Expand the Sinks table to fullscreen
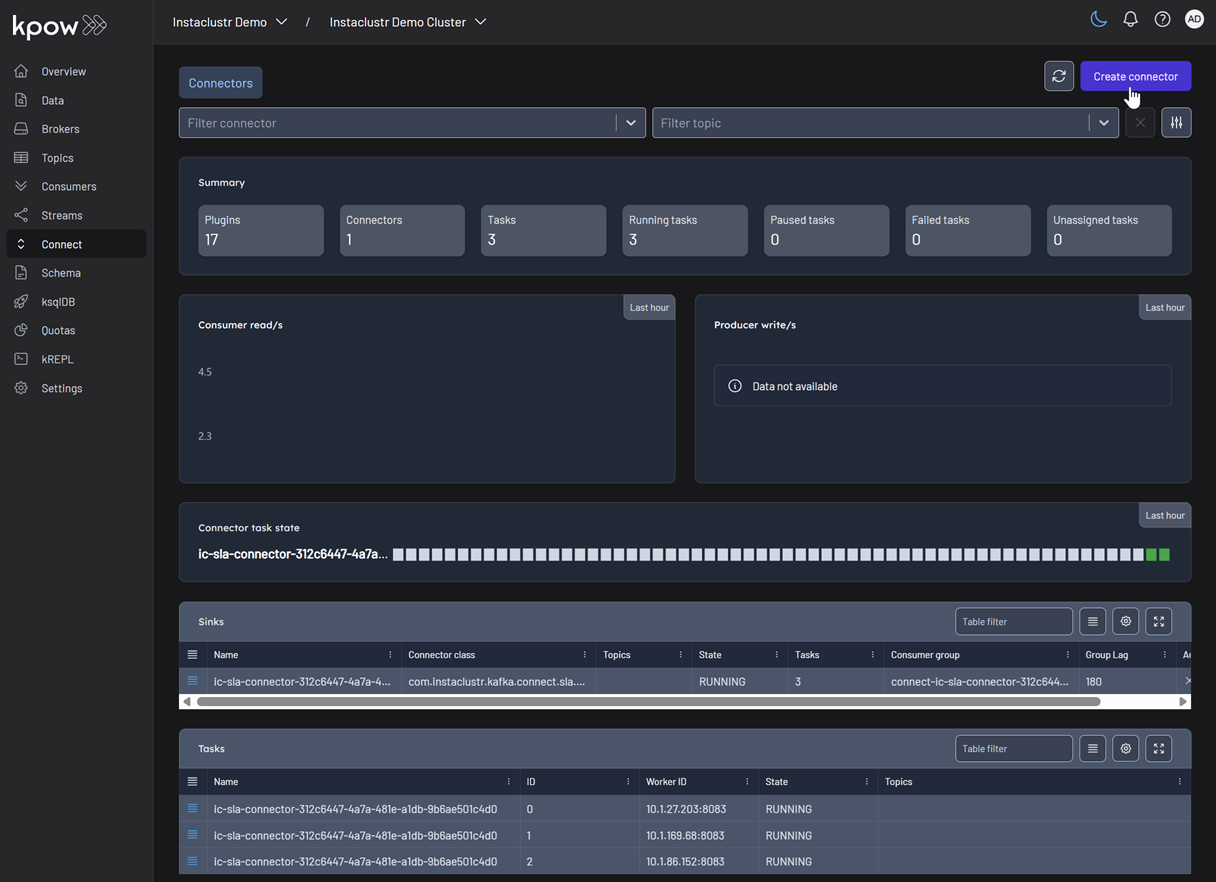Screen dimensions: 1216x882 tap(1158, 621)
